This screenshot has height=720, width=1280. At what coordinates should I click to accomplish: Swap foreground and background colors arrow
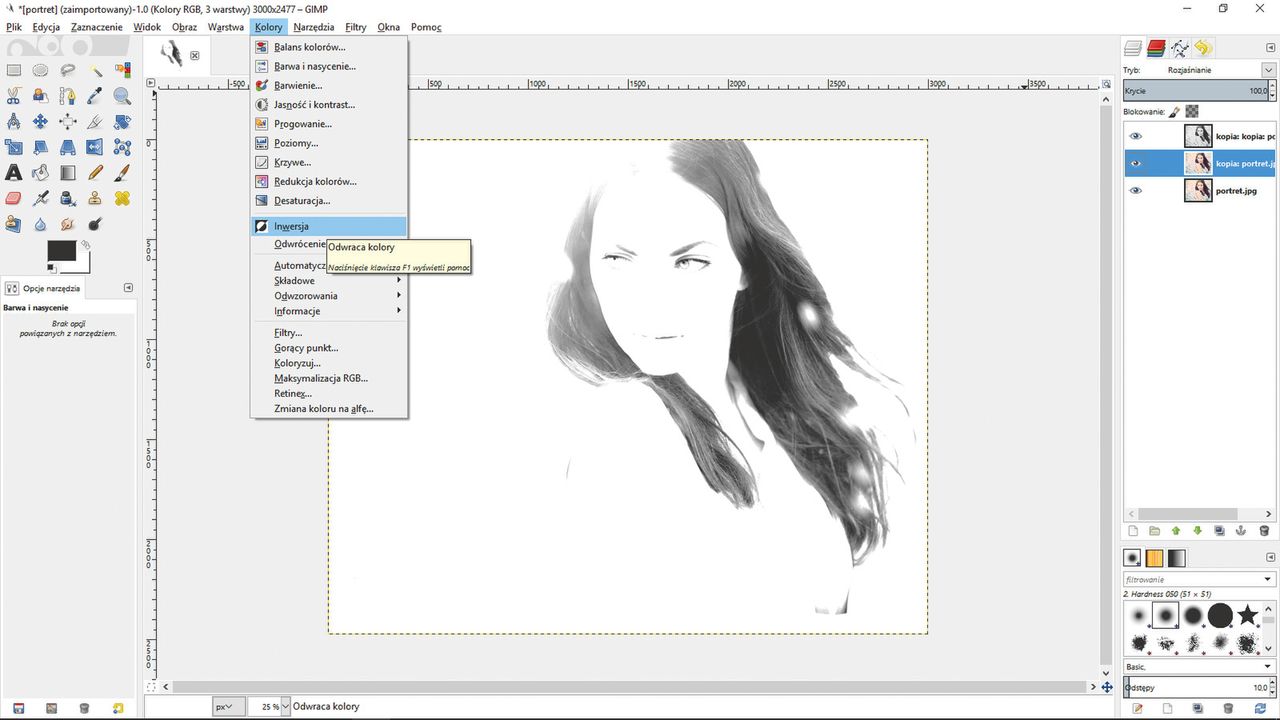[x=86, y=244]
